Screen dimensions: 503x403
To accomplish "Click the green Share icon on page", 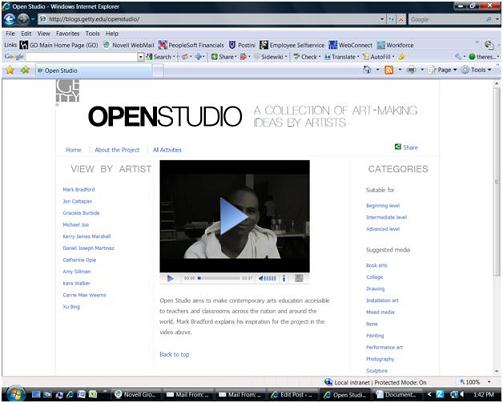I will coord(398,147).
